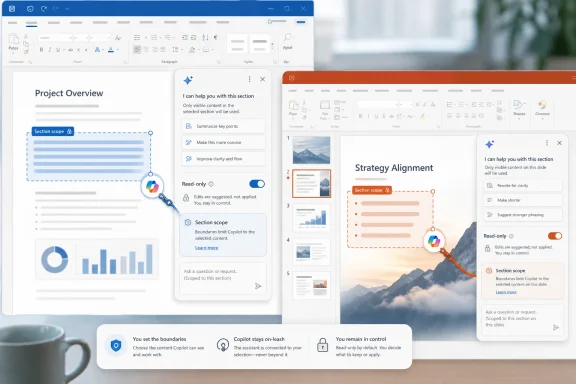Image resolution: width=576 pixels, height=384 pixels.
Task: Toggle Bold in the PowerPoint ribbon
Action: pyautogui.click(x=360, y=116)
